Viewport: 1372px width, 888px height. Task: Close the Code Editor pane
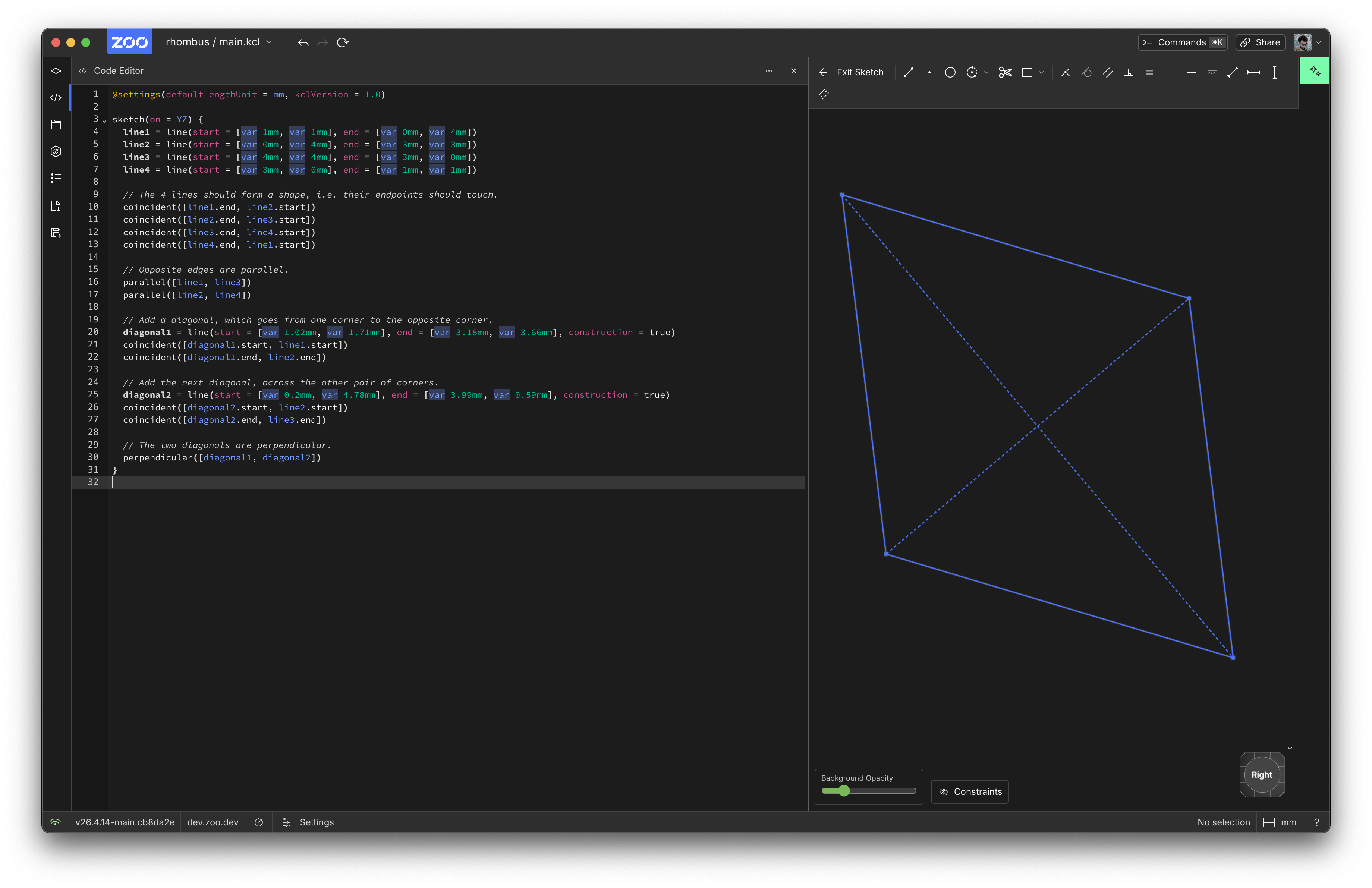[x=794, y=71]
